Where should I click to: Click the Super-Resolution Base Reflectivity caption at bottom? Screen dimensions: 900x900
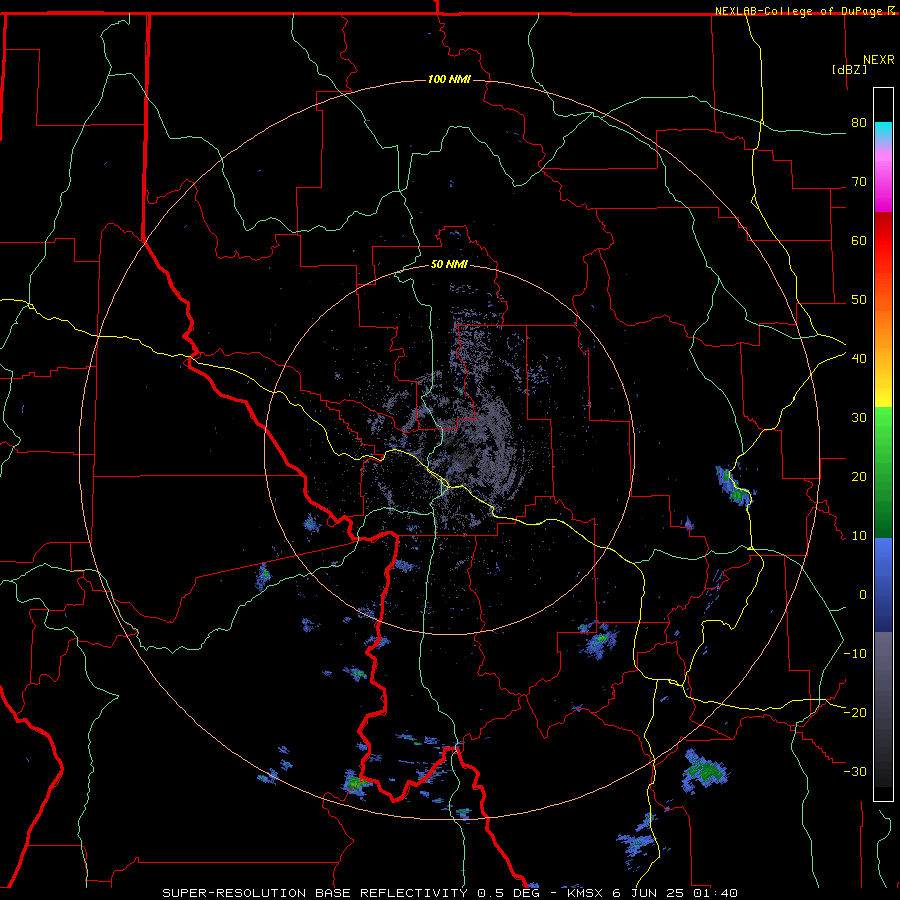[449, 893]
